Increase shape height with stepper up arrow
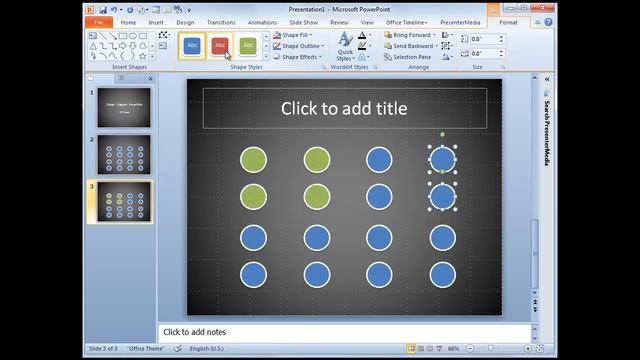 (501, 37)
